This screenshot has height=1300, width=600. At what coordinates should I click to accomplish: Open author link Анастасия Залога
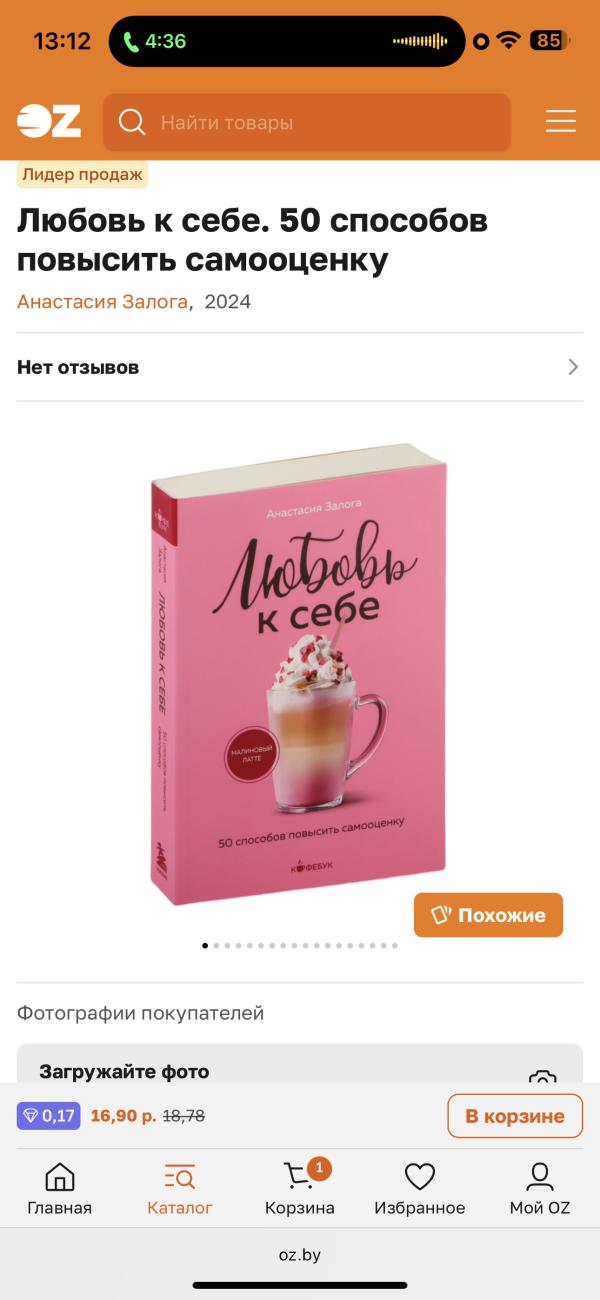(102, 302)
